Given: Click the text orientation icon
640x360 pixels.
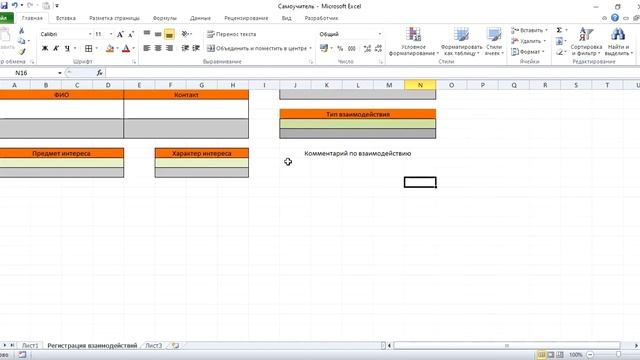Looking at the screenshot, I should (185, 34).
